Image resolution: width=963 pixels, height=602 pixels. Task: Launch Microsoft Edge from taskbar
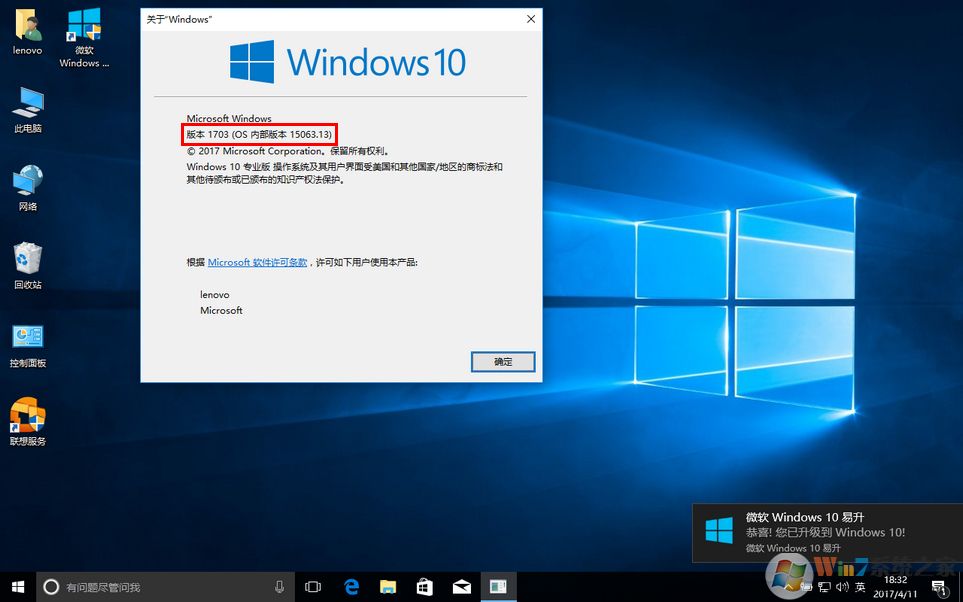coord(351,587)
